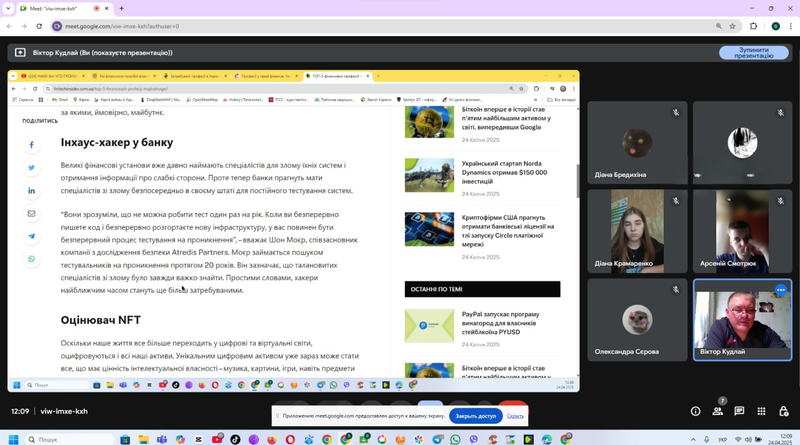Select Діана Крамаренко video tile
This screenshot has height=445, width=800.
click(x=637, y=231)
